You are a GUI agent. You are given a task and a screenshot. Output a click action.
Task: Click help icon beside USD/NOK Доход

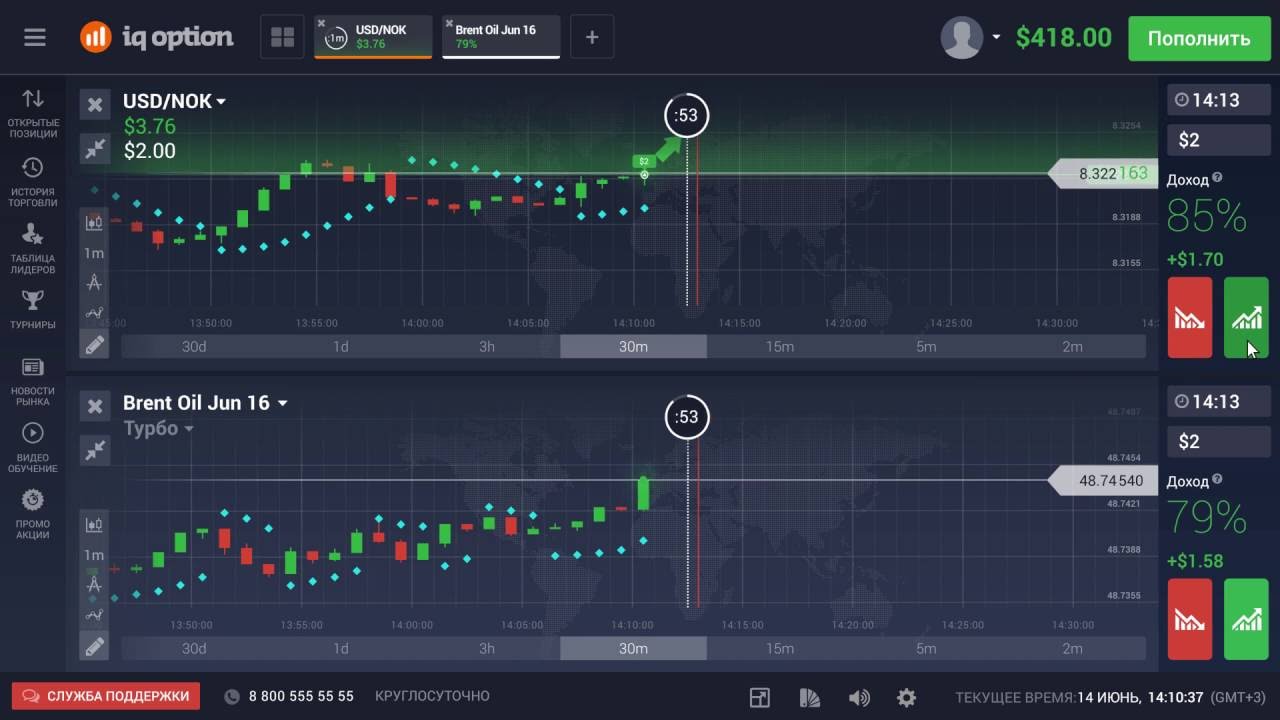click(1217, 178)
